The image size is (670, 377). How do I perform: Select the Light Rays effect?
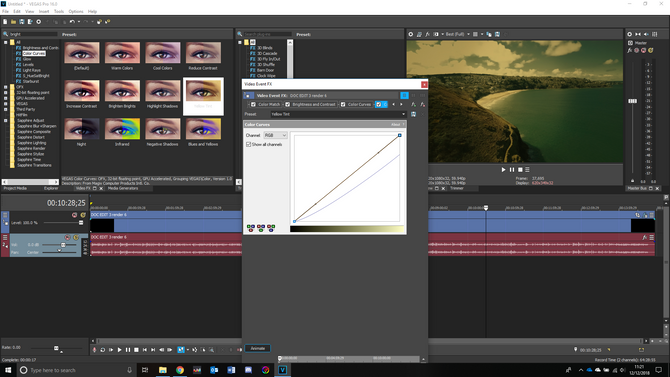coord(32,70)
